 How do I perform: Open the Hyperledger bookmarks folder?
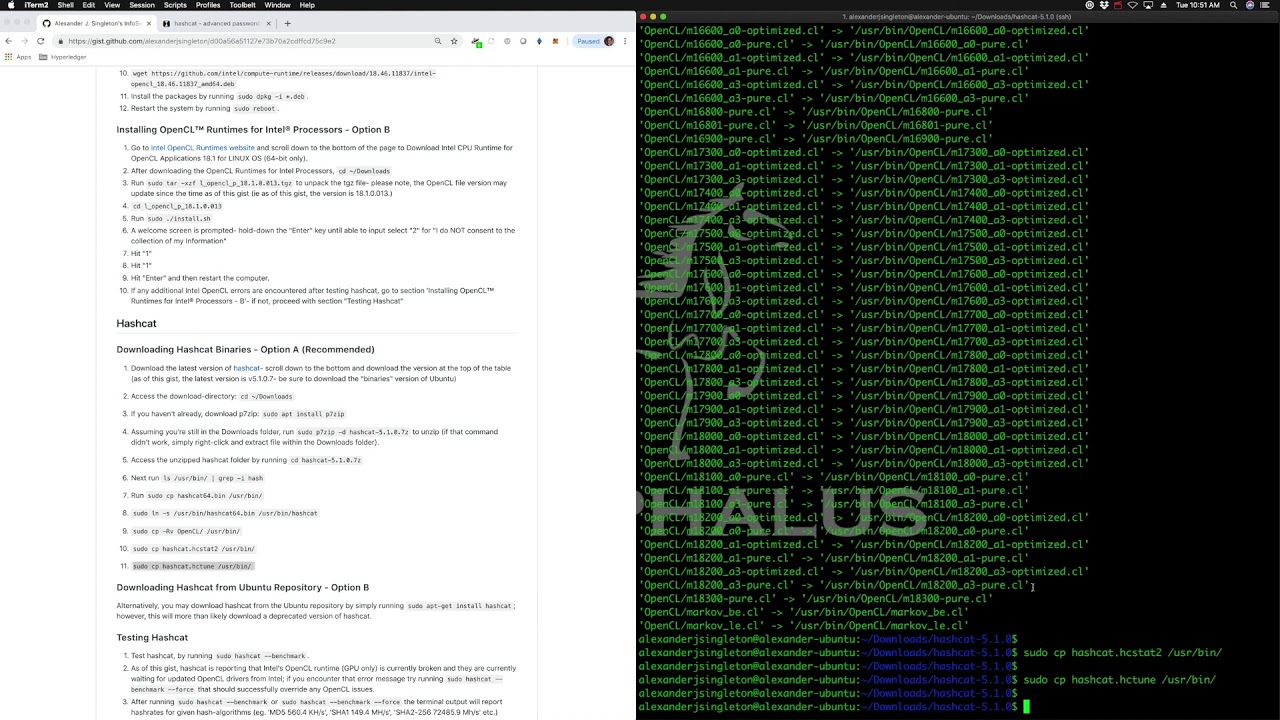(63, 57)
